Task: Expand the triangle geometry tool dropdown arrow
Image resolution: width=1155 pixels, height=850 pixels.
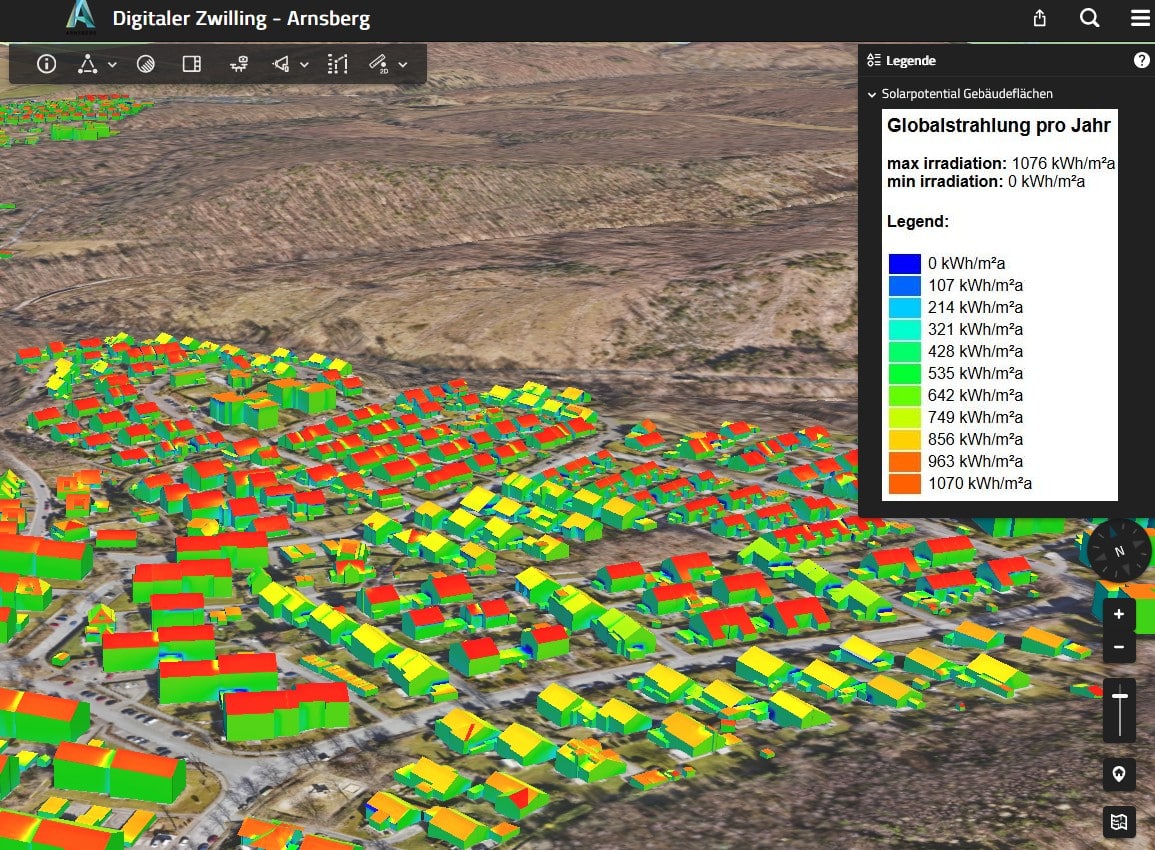Action: tap(112, 64)
